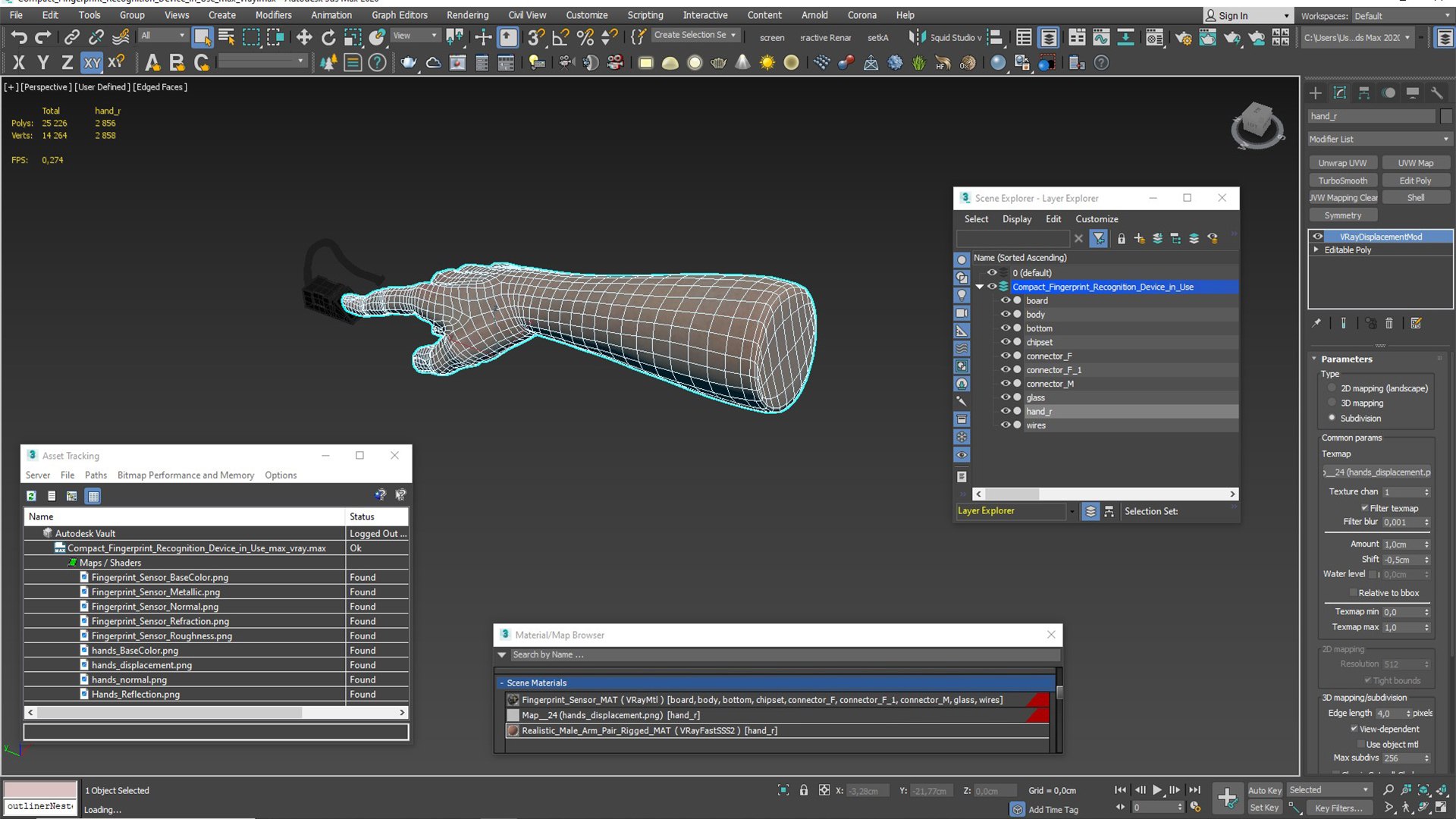Click the Play Animation button
Image resolution: width=1456 pixels, height=819 pixels.
1157,790
